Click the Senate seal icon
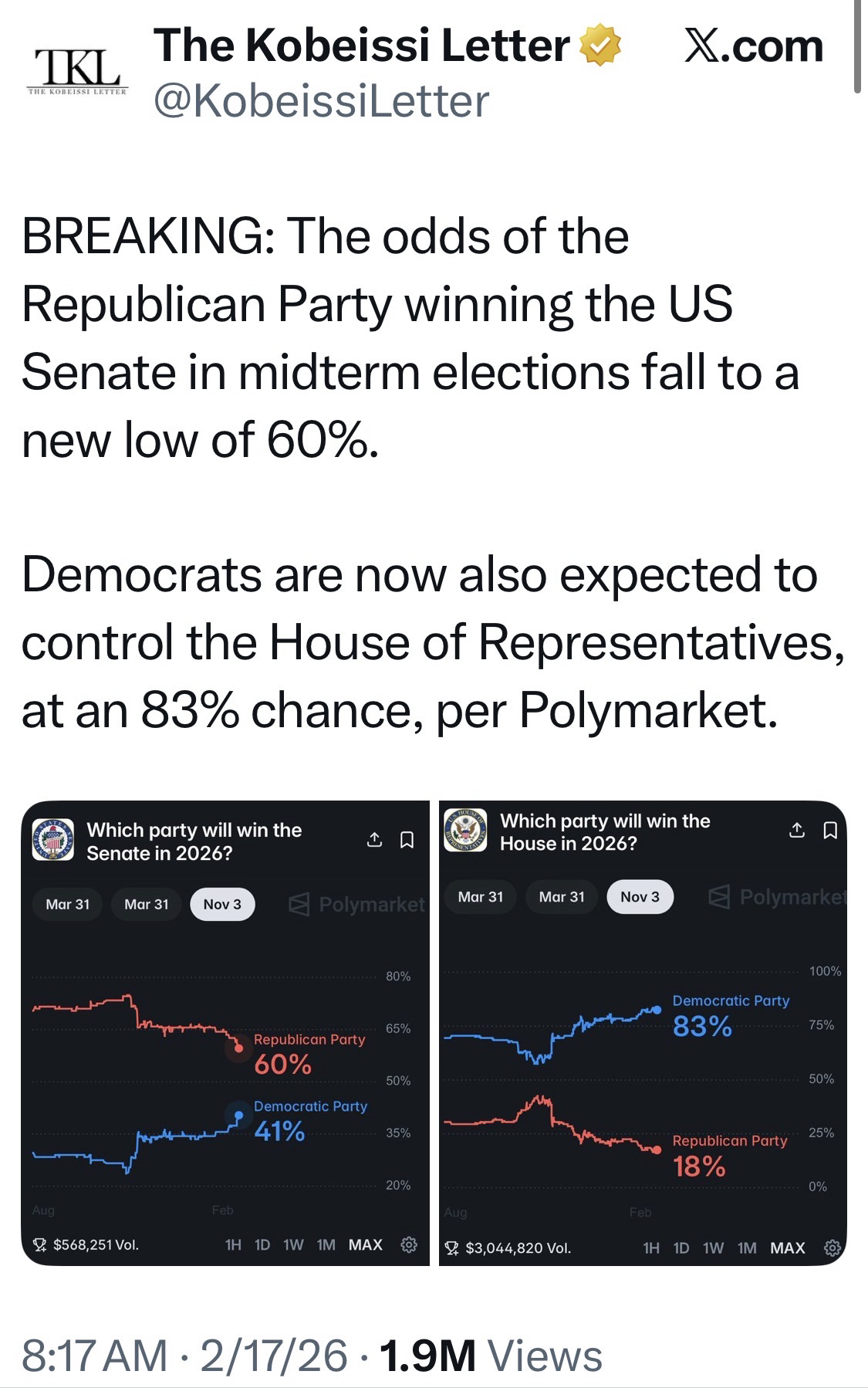 pos(52,840)
